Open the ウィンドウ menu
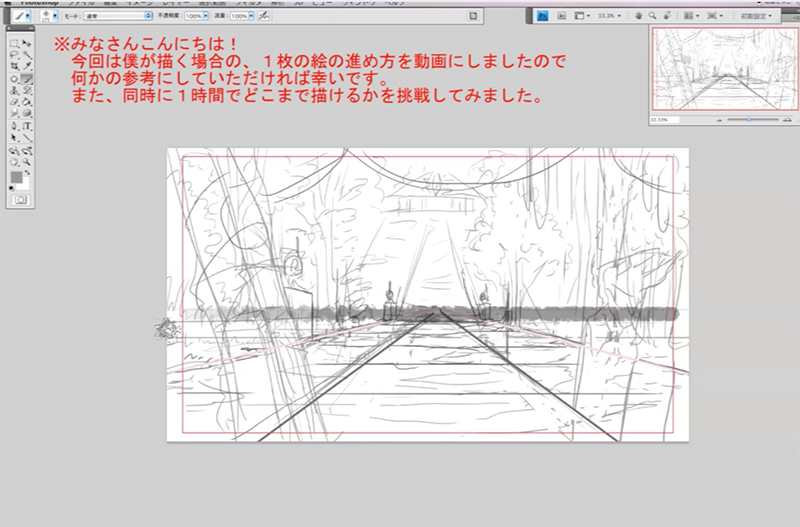The image size is (800, 527). point(359,3)
